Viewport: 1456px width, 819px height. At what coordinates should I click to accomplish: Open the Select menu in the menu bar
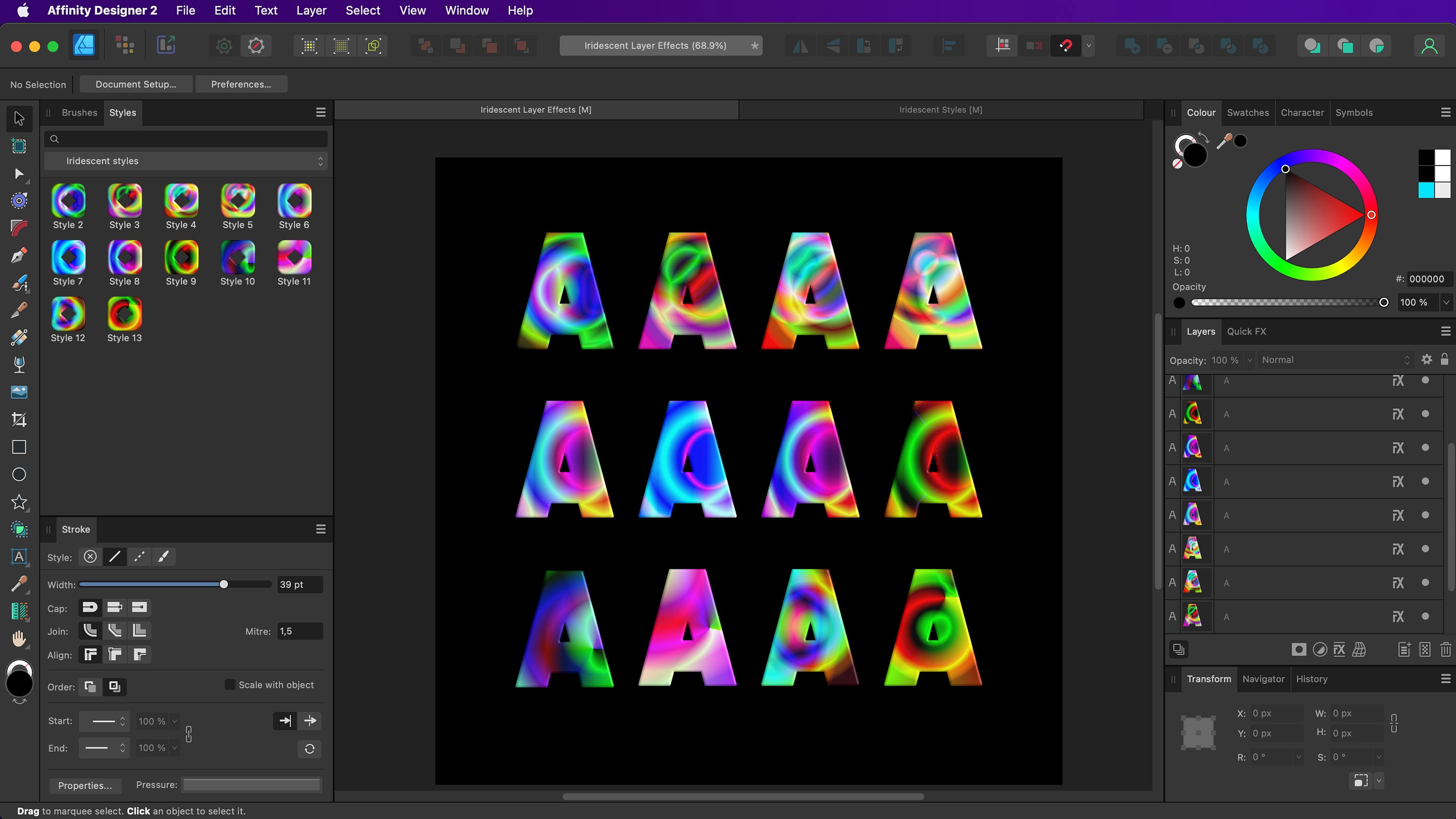(x=363, y=10)
